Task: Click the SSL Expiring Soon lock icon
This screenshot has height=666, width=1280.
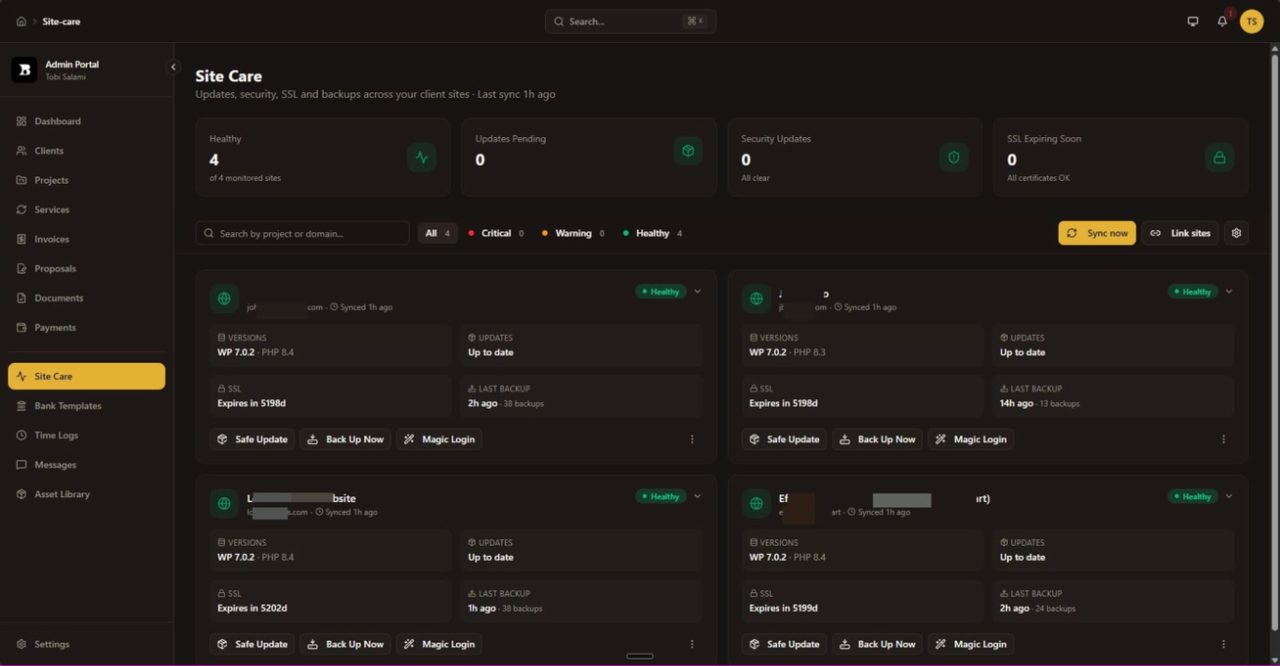Action: tap(1219, 157)
